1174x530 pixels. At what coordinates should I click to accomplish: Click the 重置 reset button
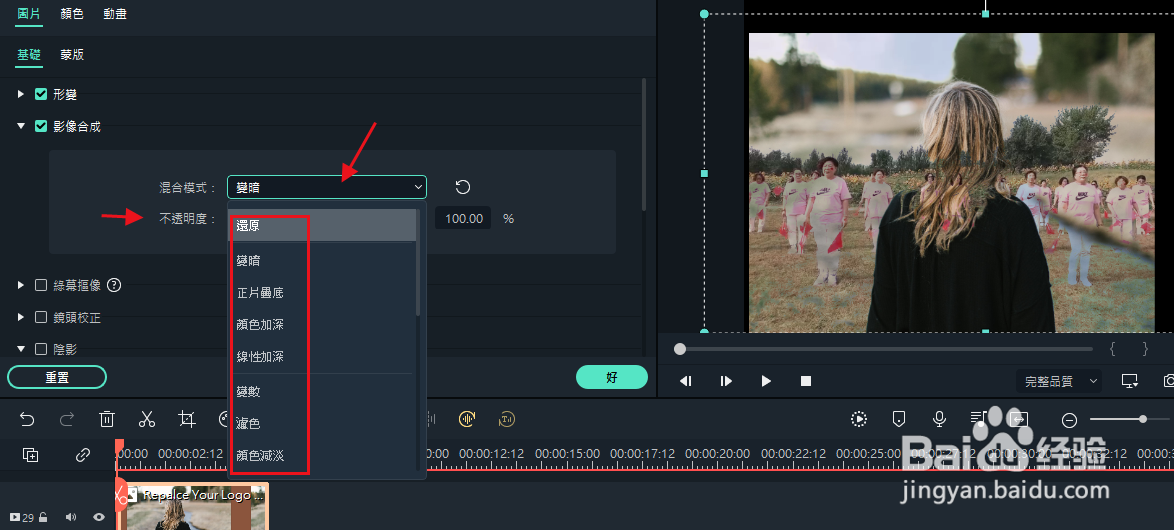(57, 377)
